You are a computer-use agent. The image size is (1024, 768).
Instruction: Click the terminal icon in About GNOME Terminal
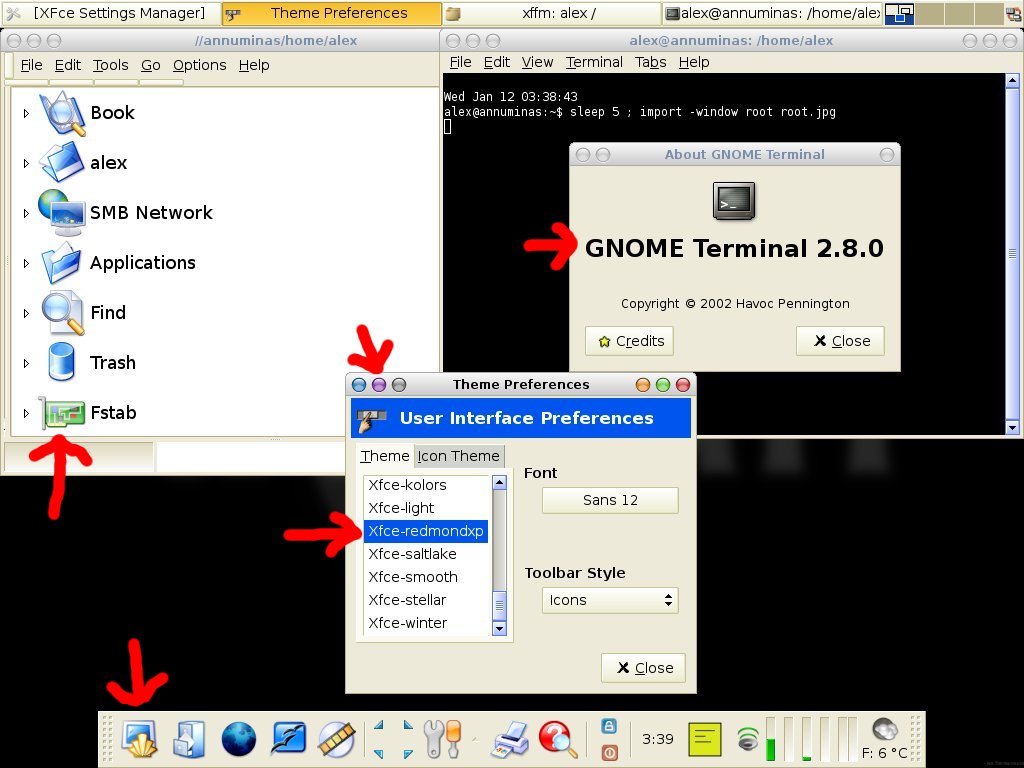coord(734,201)
